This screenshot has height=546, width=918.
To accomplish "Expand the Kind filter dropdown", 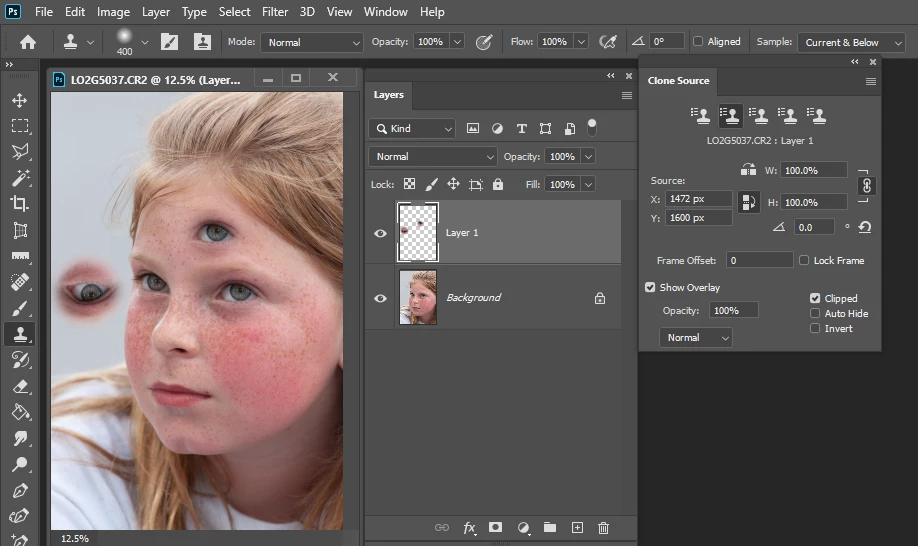I will pos(412,129).
